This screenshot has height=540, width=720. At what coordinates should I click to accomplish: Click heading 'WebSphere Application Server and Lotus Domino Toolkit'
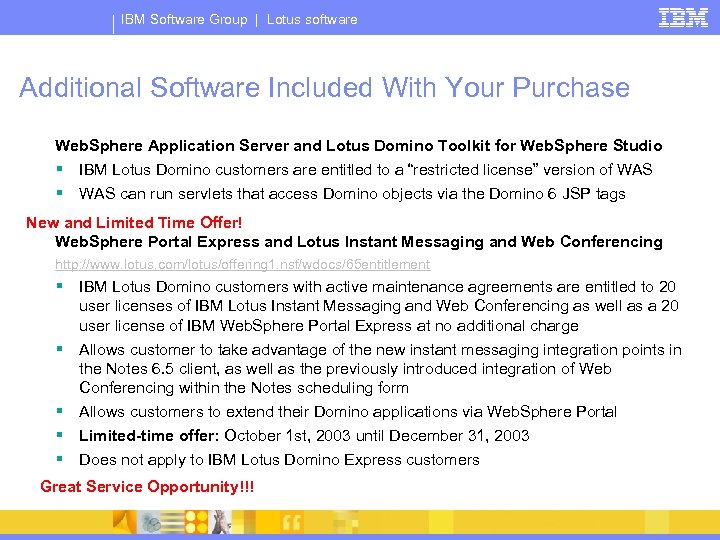pyautogui.click(x=359, y=146)
